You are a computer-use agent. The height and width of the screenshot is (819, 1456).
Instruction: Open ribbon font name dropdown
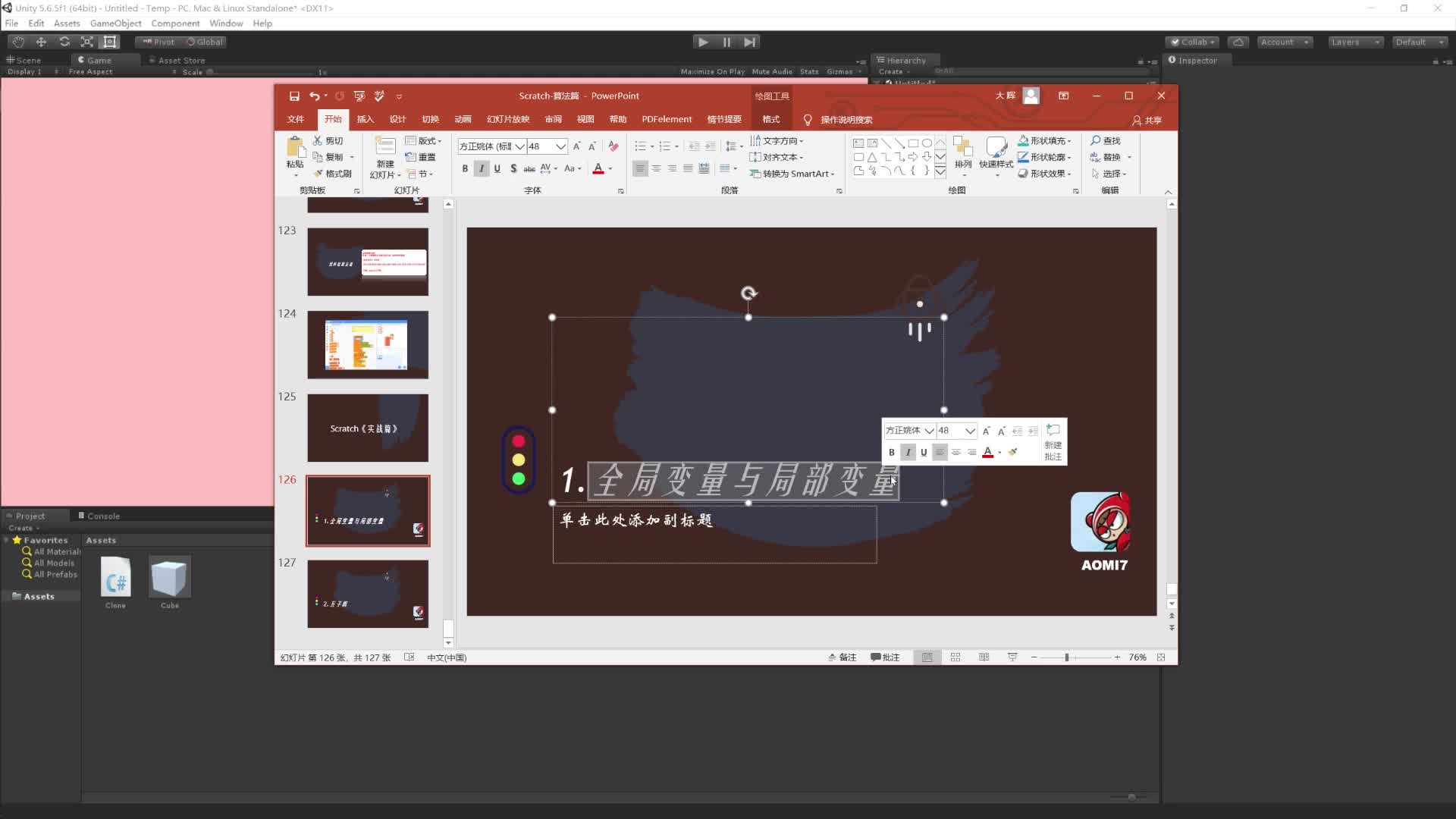[x=519, y=146]
